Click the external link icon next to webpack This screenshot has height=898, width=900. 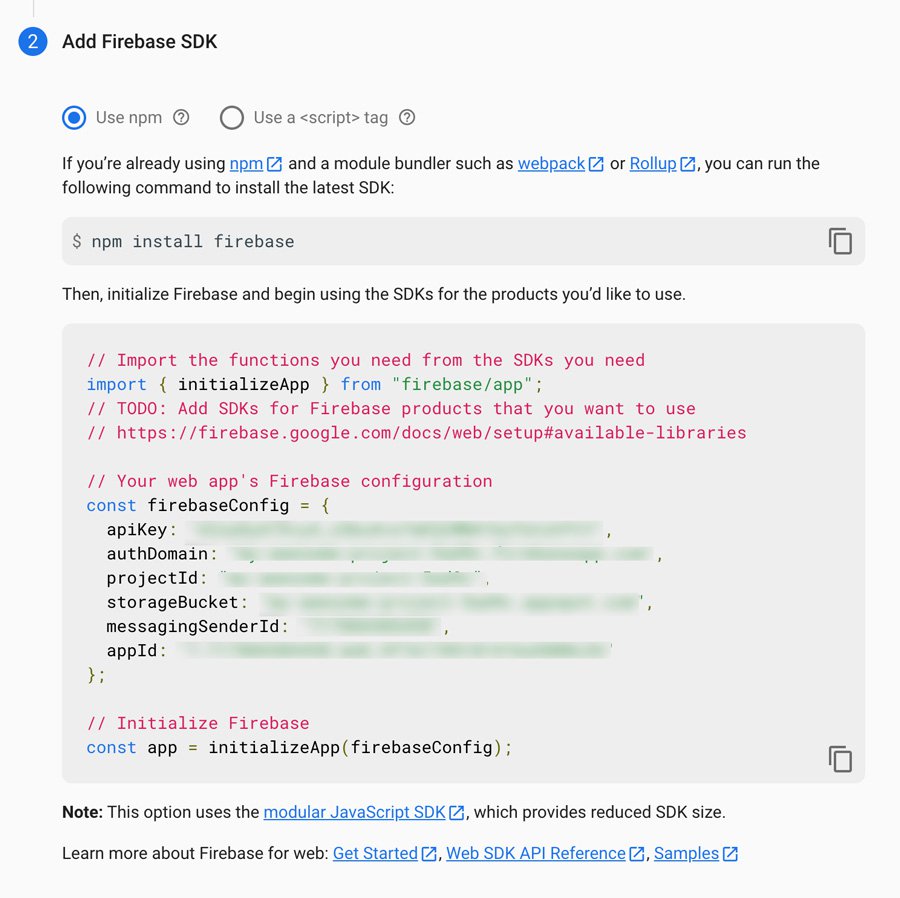[x=596, y=162]
